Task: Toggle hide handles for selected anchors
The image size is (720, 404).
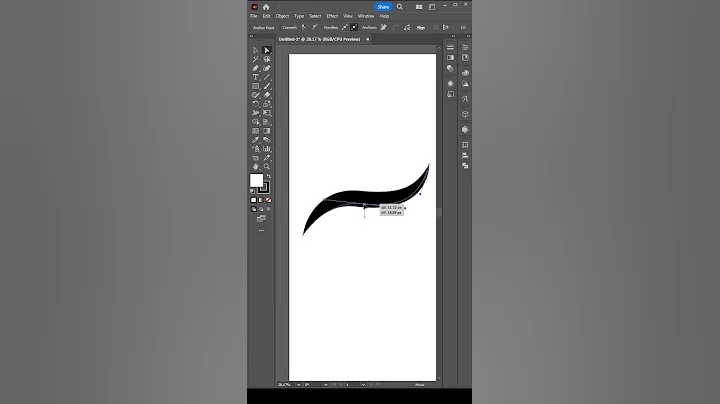Action: (354, 28)
